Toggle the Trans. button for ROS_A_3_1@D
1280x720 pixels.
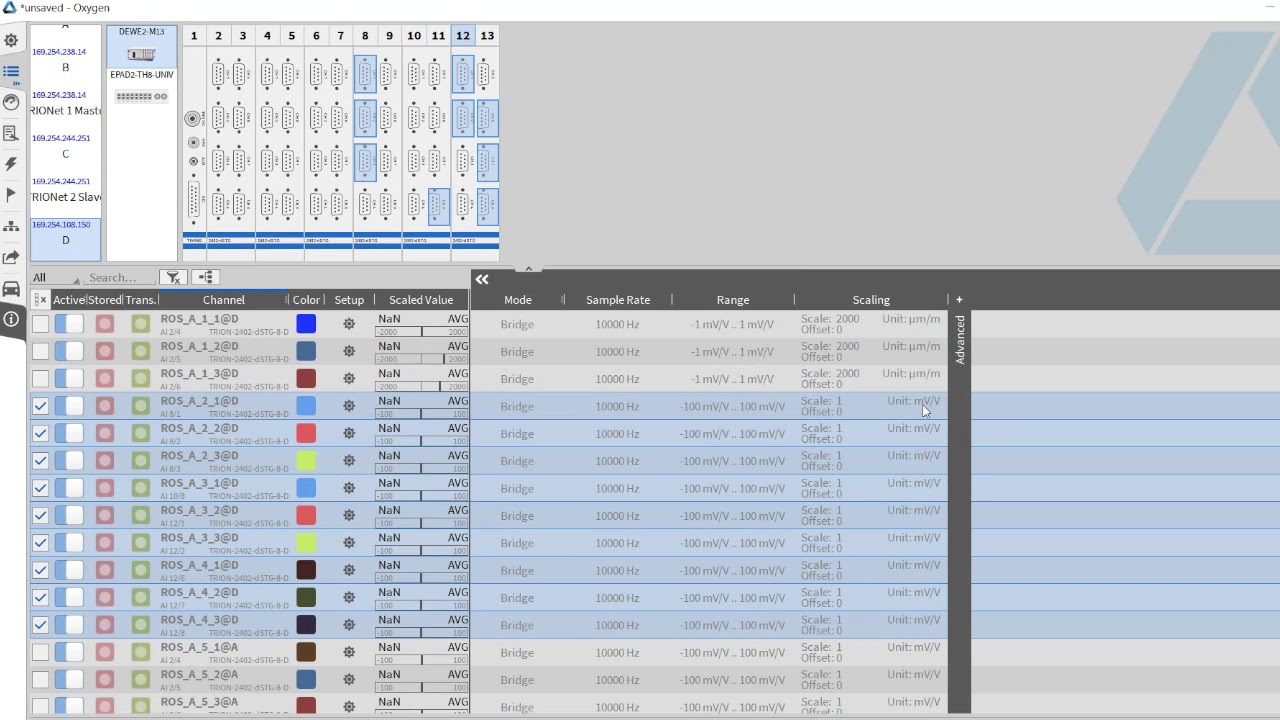tap(140, 488)
